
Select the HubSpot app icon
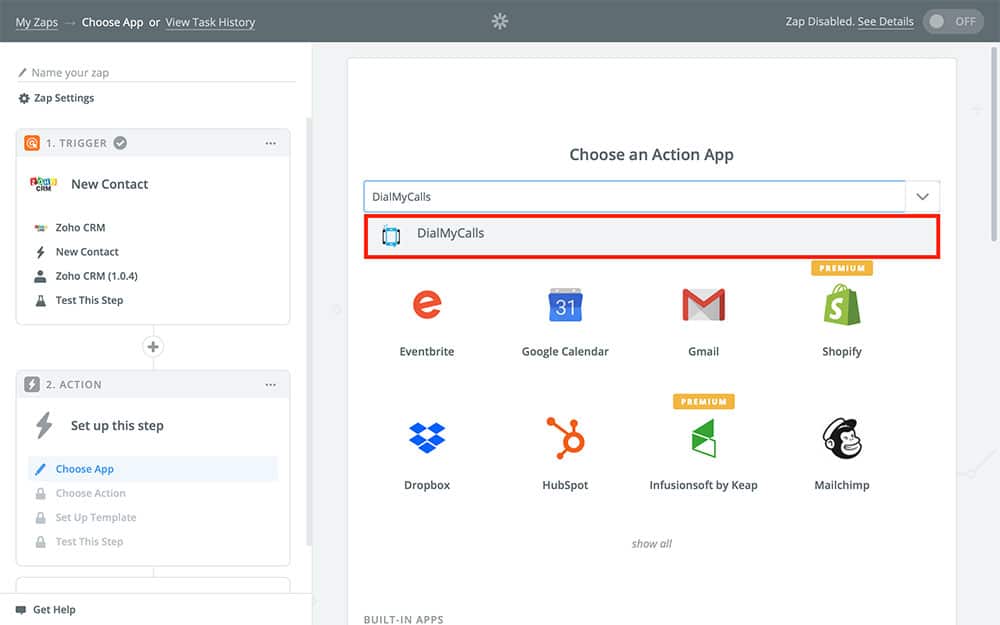coord(565,438)
